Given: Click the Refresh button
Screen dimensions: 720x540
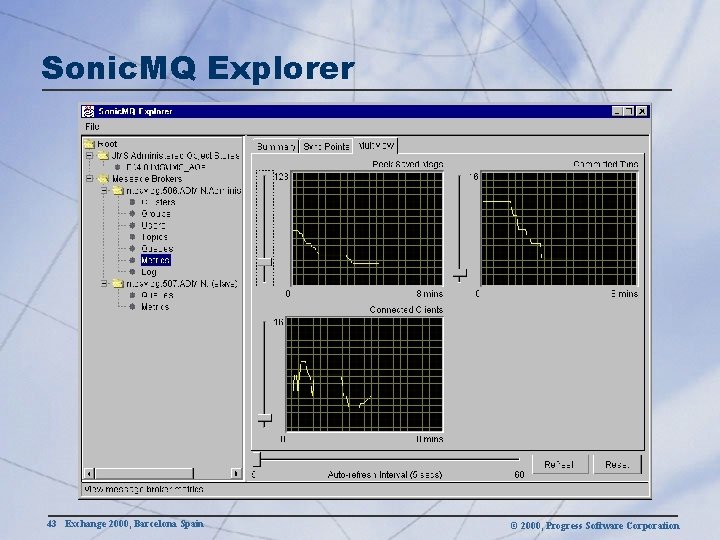Looking at the screenshot, I should click(560, 464).
